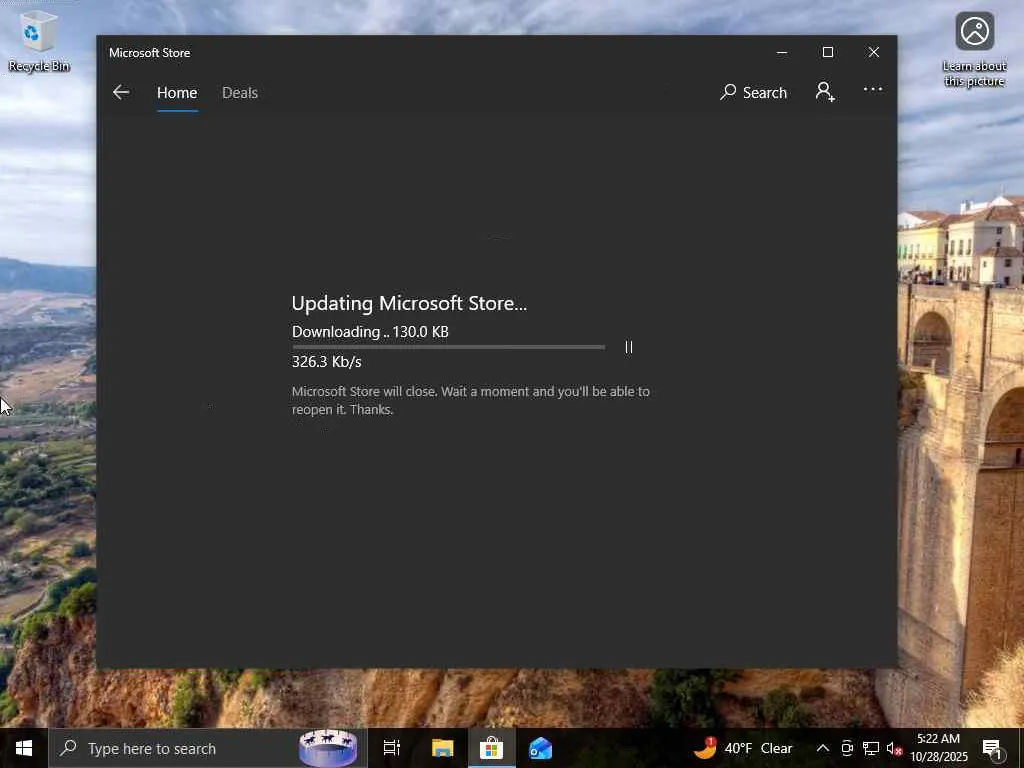Click the Meet Now tray icon
This screenshot has width=1024, height=768.
(x=847, y=748)
